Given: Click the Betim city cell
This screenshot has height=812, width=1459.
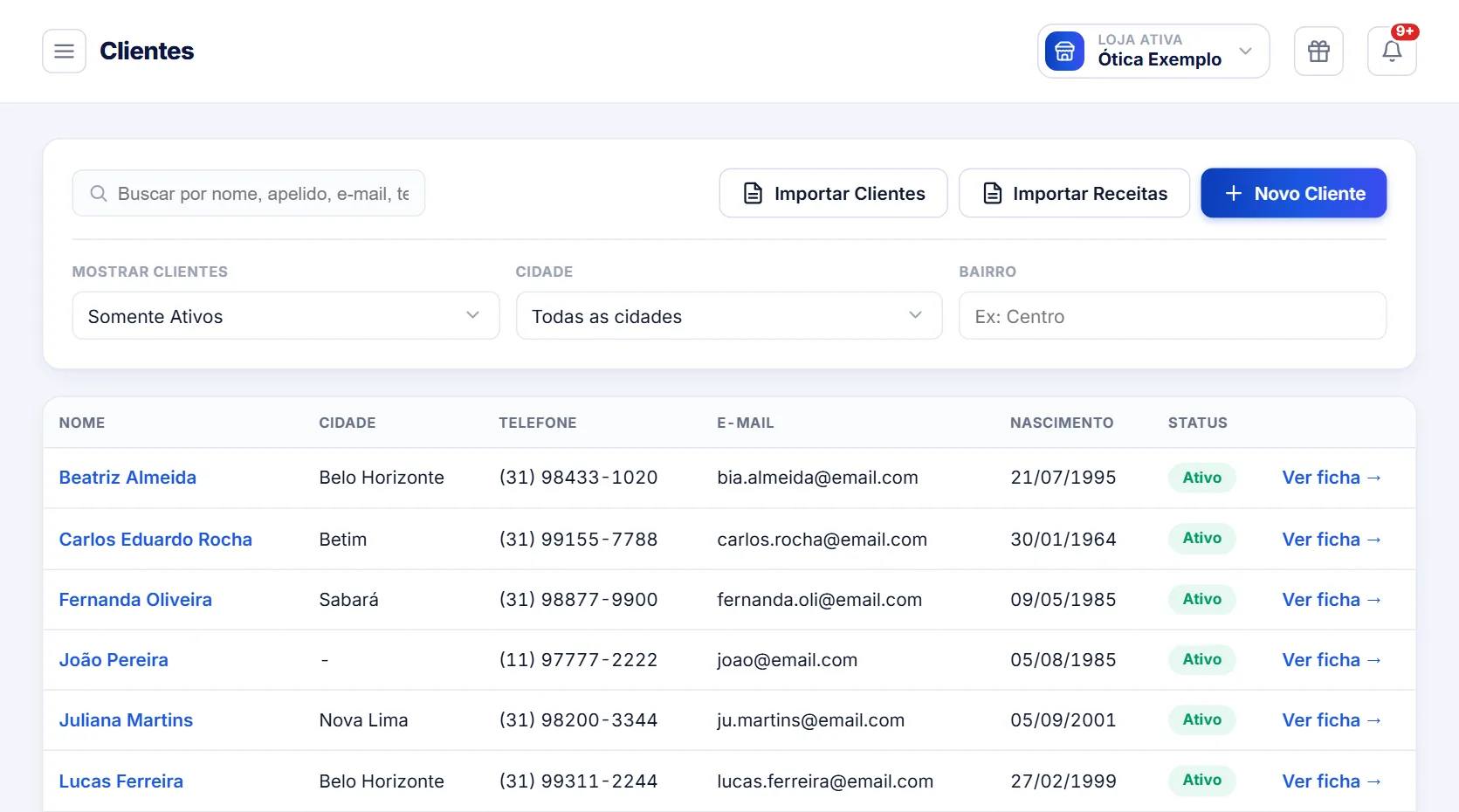Looking at the screenshot, I should 342,540.
